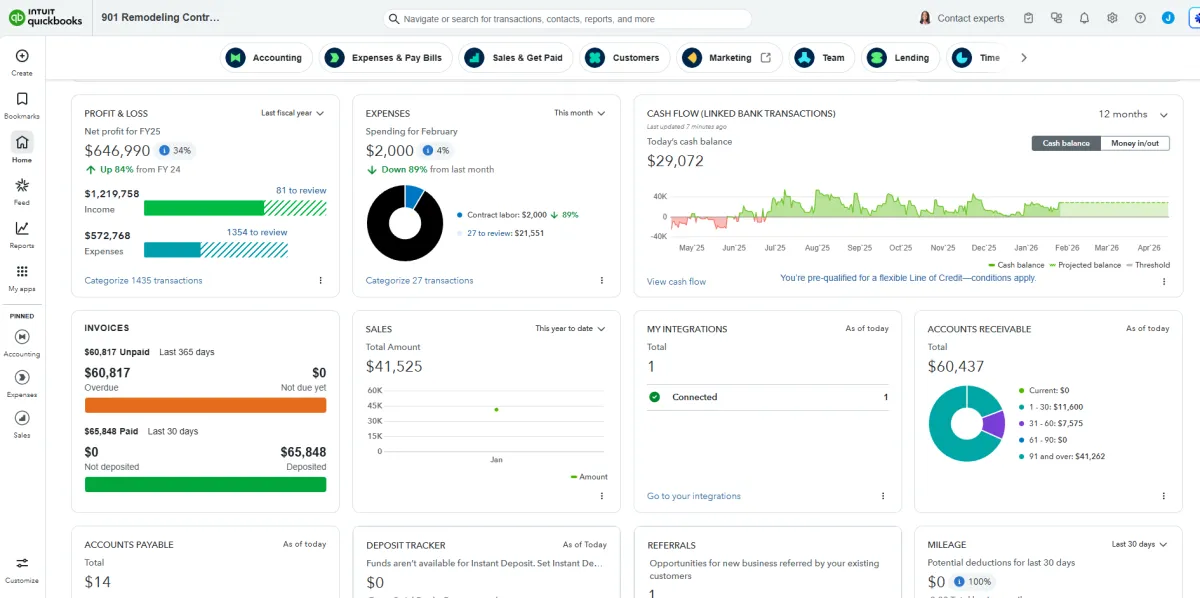The width and height of the screenshot is (1200, 598).
Task: Open the 12 months cash flow dropdown
Action: tap(1132, 114)
